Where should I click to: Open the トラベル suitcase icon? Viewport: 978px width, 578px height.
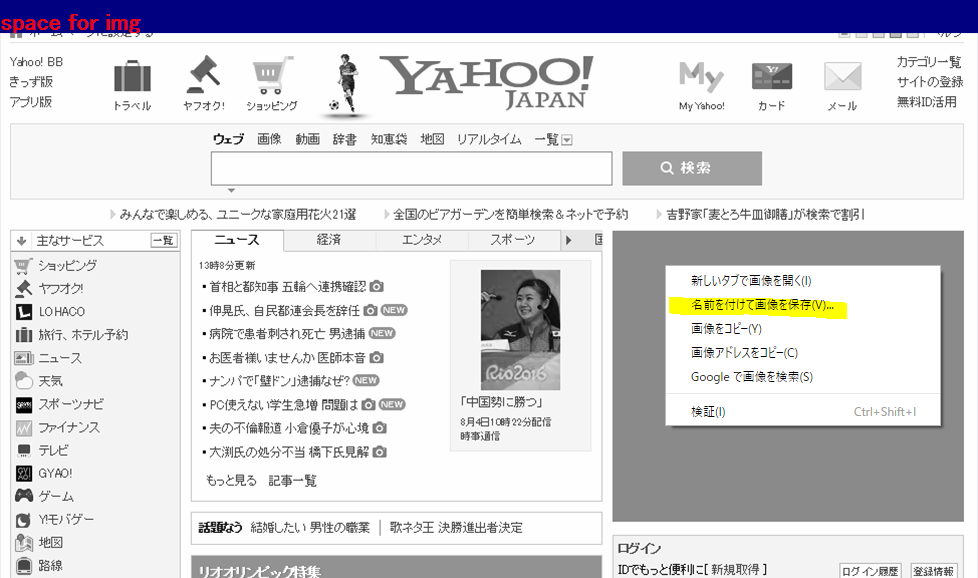(132, 76)
